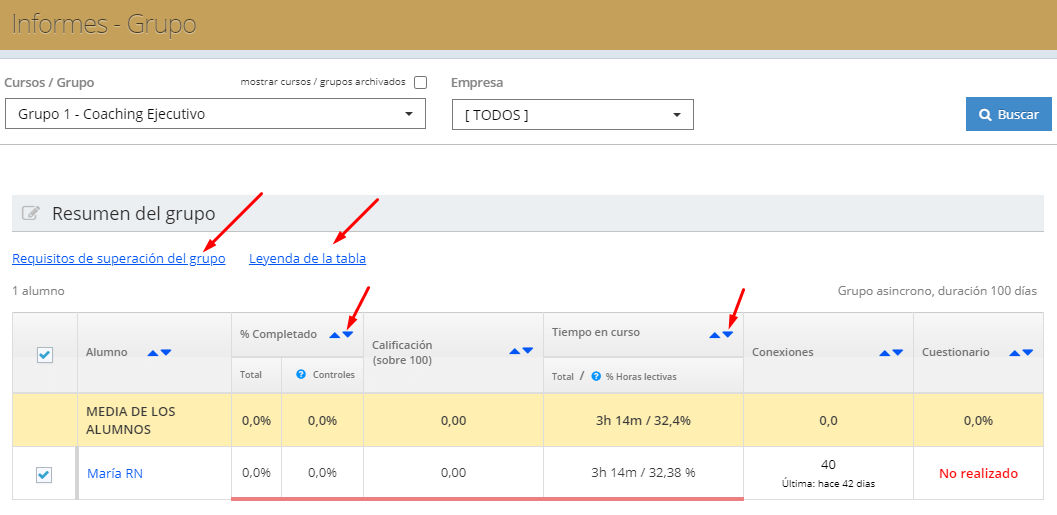
Task: Toggle the select-all checkbox in table header
Action: pos(44,355)
